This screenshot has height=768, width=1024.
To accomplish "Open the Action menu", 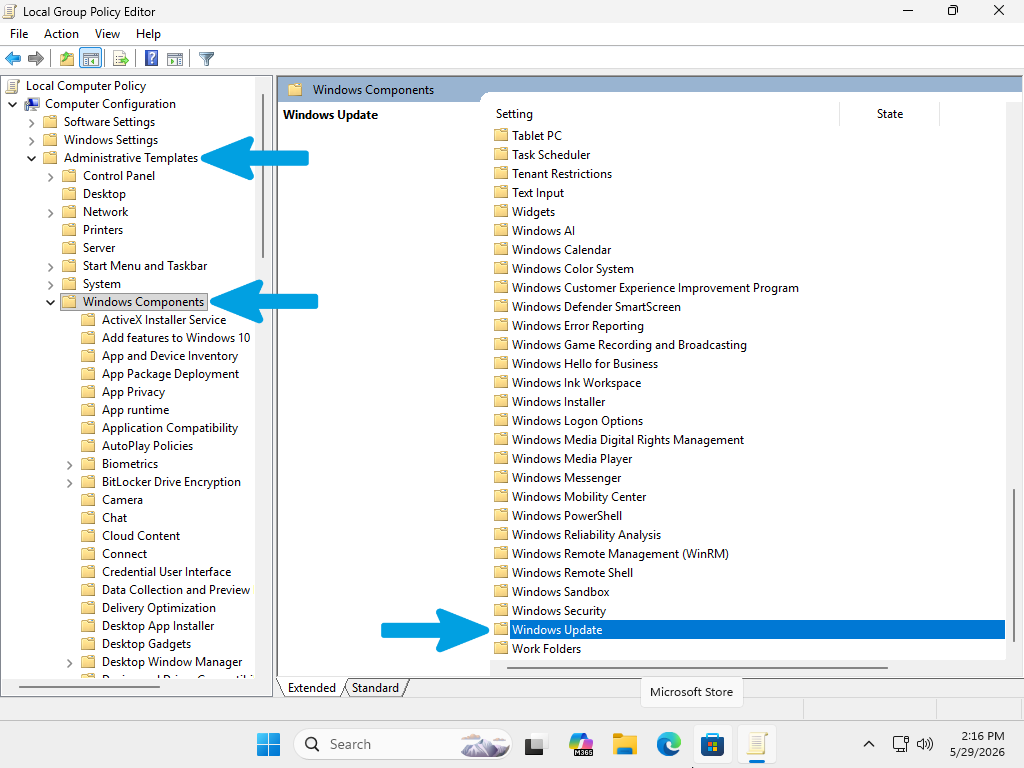I will [x=61, y=34].
